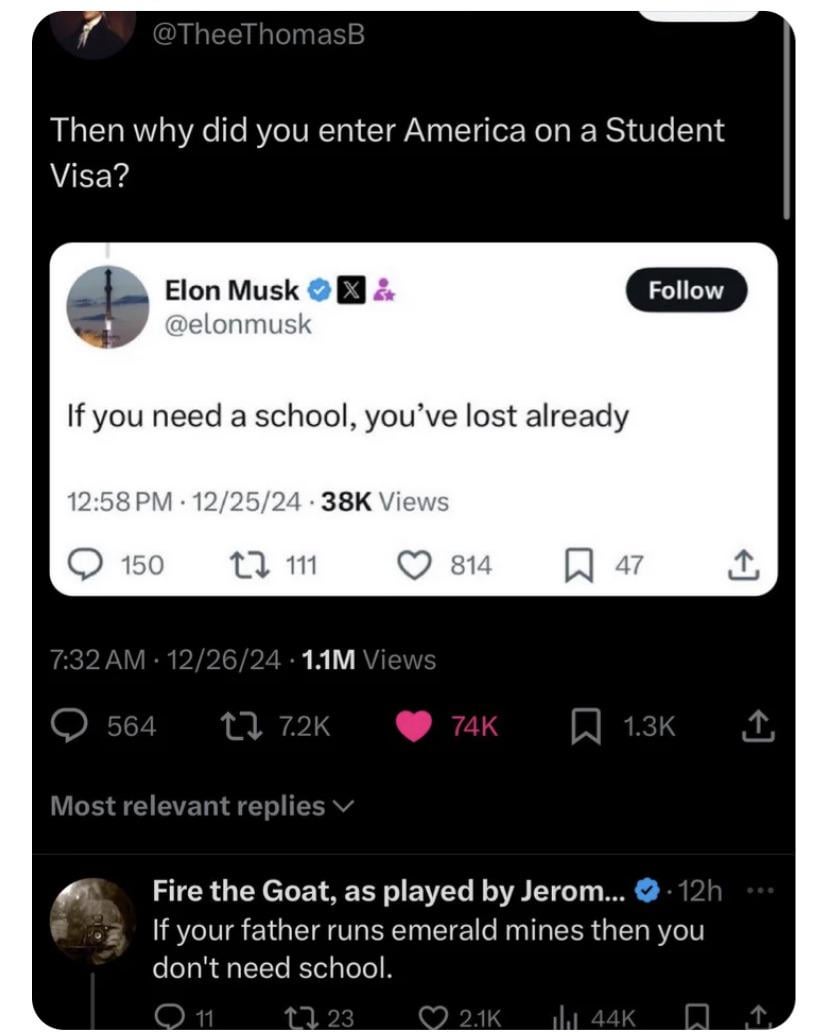Open the quoted tweet about needing a school

[x=347, y=414]
